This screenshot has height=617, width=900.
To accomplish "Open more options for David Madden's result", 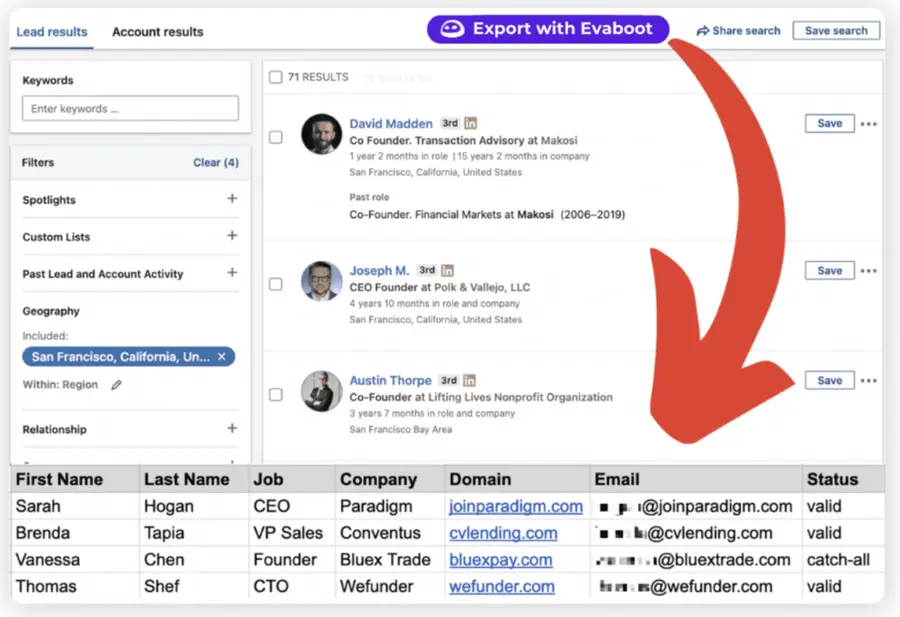I will coord(868,123).
